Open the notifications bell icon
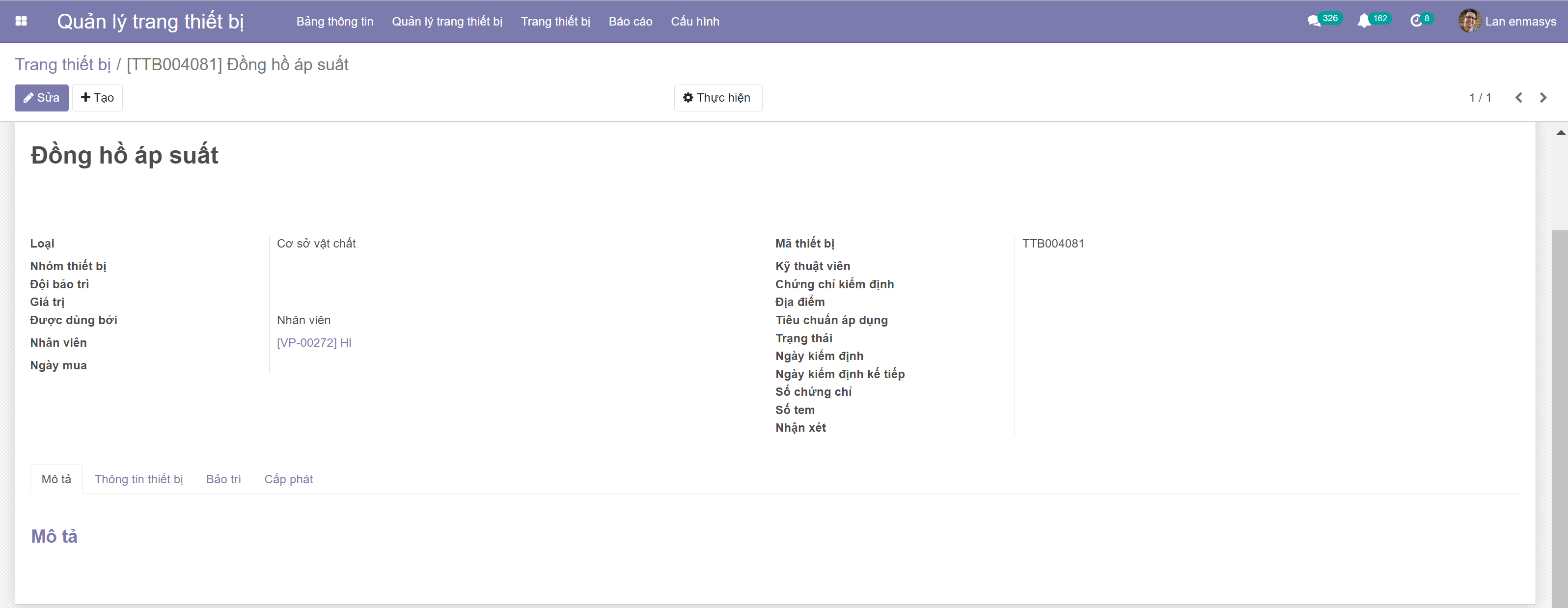This screenshot has height=608, width=1568. tap(1364, 21)
